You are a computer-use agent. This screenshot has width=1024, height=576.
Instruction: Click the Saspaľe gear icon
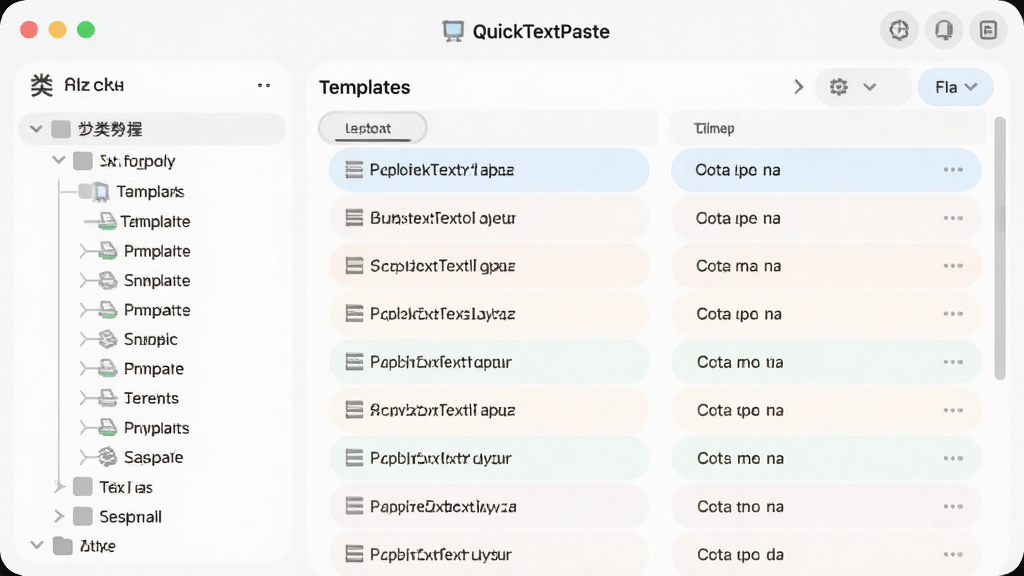click(x=108, y=457)
